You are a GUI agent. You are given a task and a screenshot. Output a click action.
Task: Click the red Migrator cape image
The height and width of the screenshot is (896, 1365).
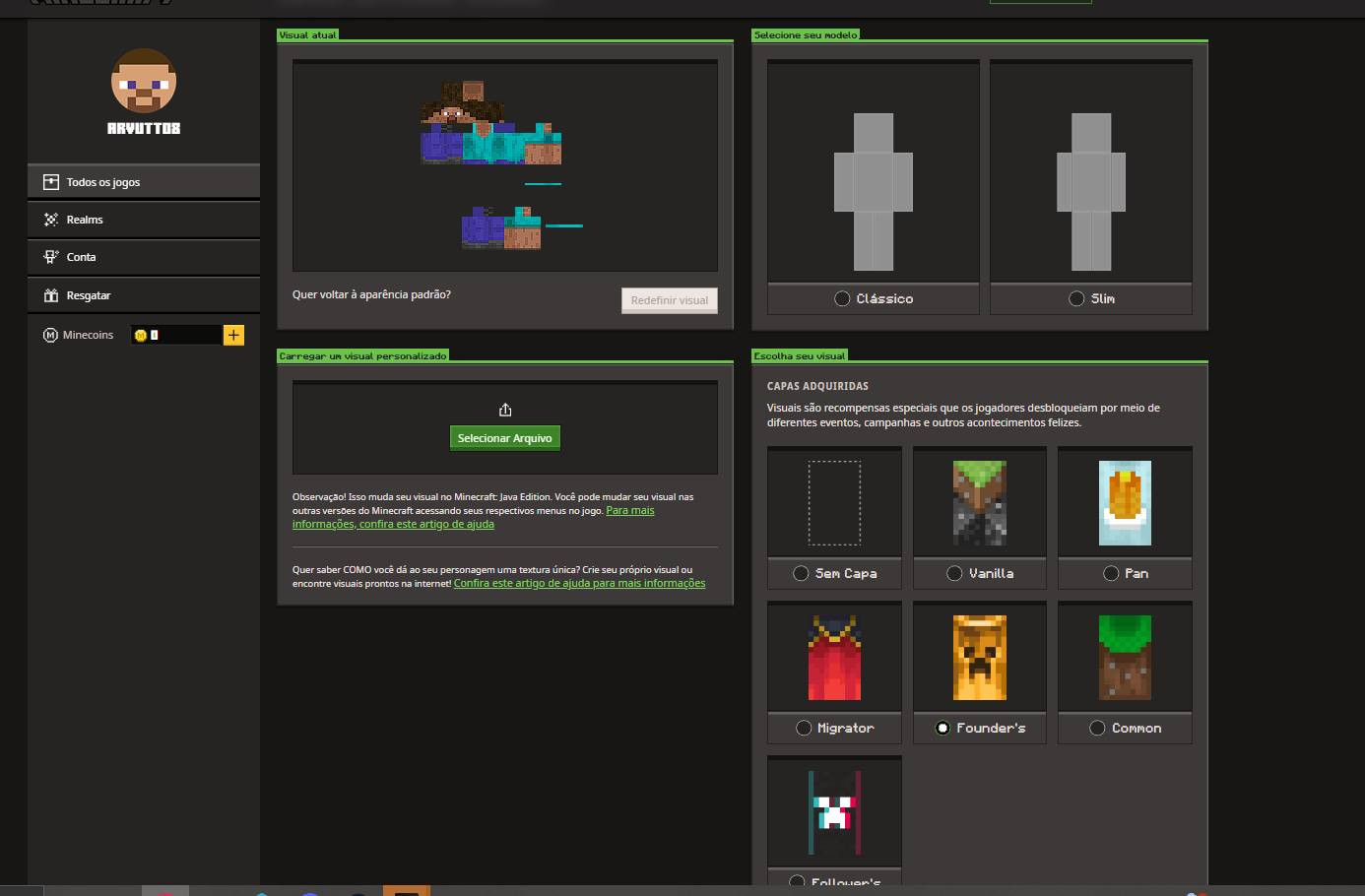(834, 658)
